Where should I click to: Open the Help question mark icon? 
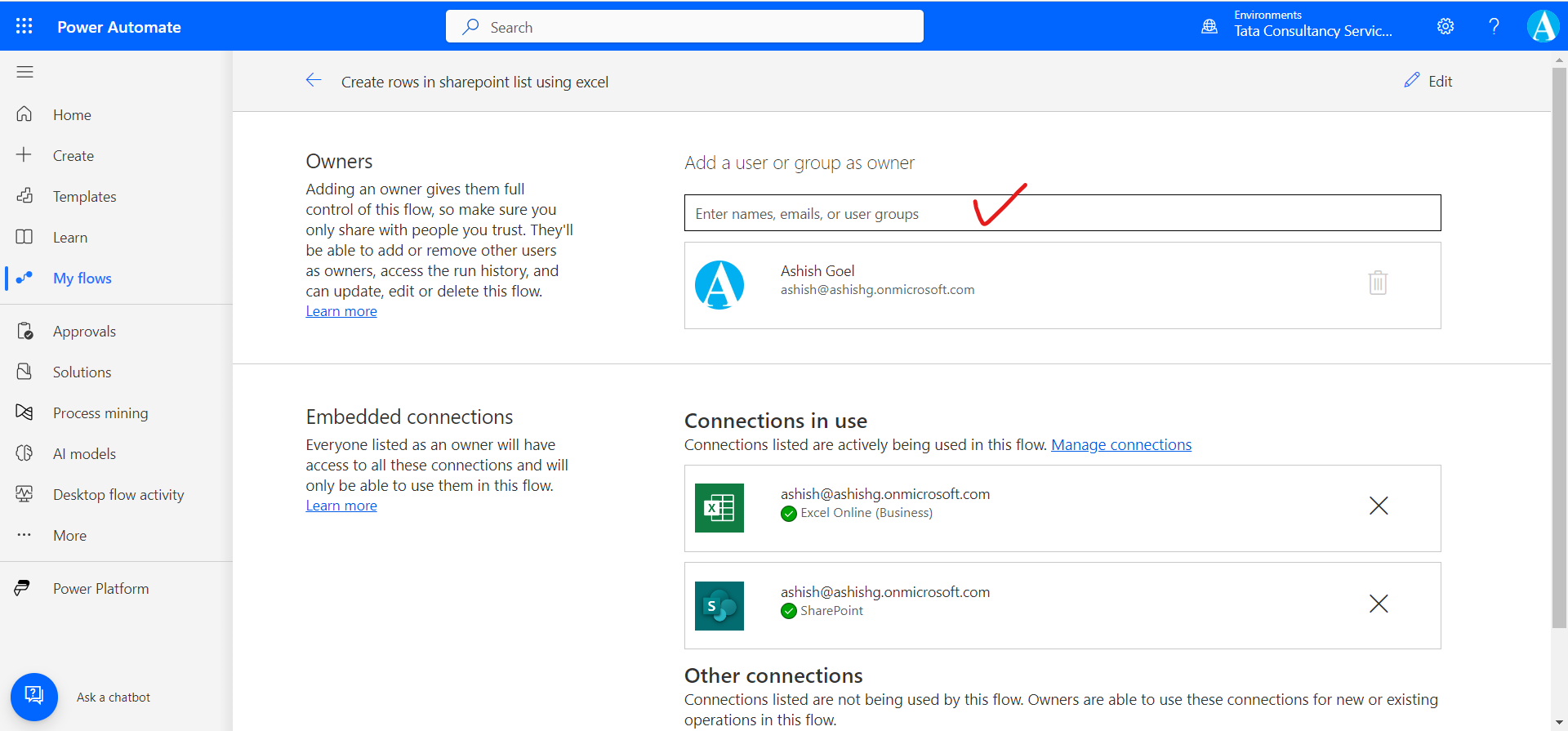pos(1494,26)
